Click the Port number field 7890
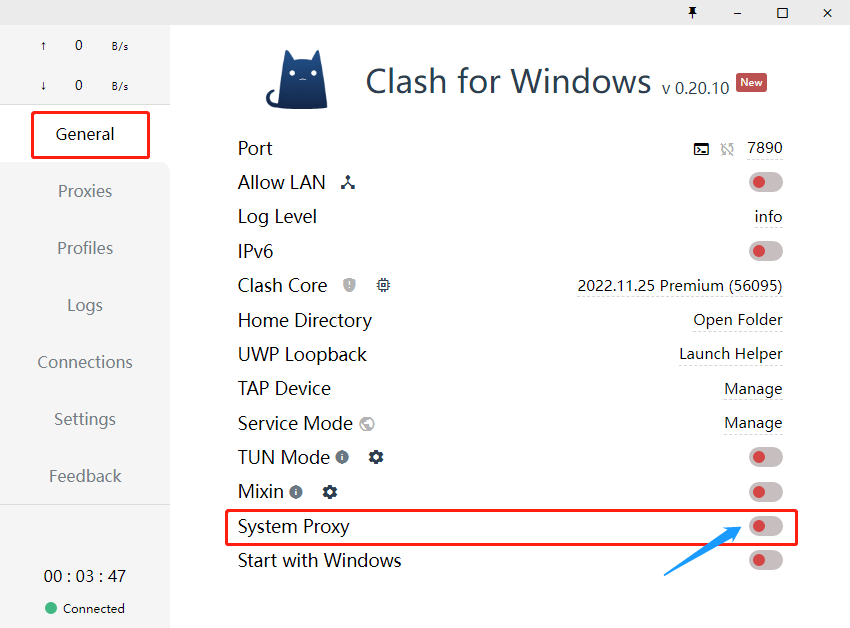 pos(764,148)
